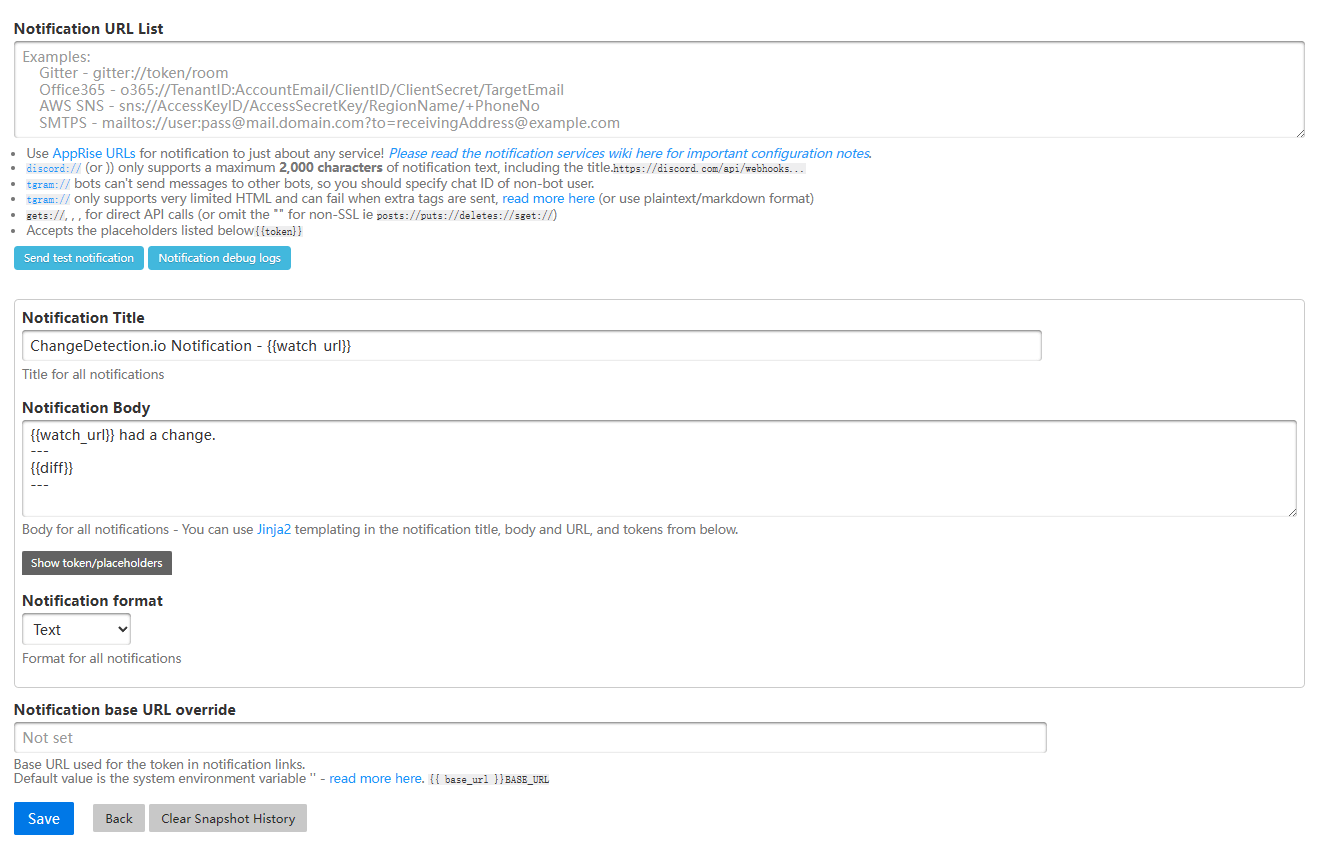The height and width of the screenshot is (863, 1319).
Task: Open the AppRise URLs link
Action: click(x=91, y=153)
